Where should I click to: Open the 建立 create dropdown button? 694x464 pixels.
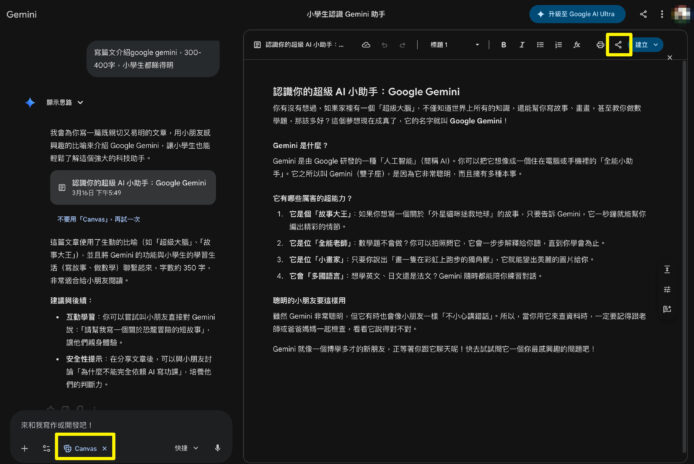pos(647,45)
